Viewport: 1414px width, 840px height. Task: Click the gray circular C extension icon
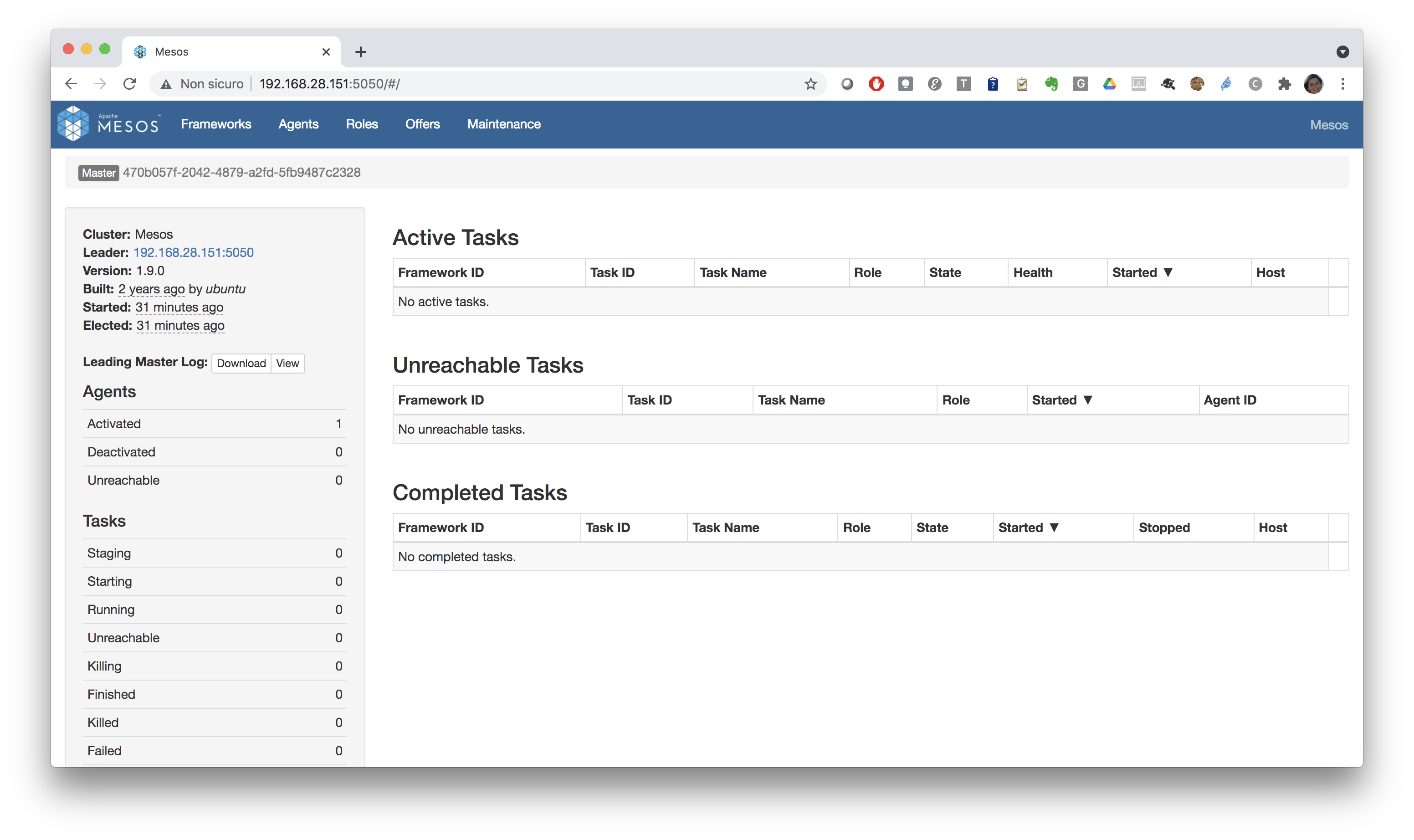(x=1255, y=84)
